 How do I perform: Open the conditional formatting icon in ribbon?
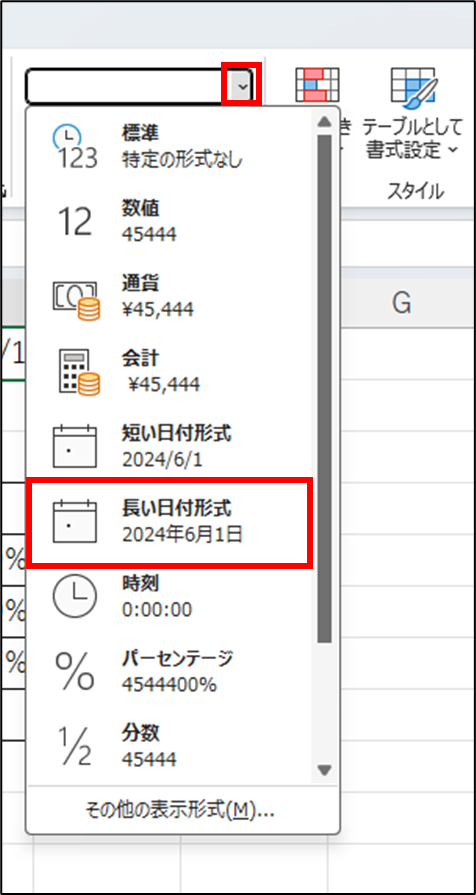317,86
